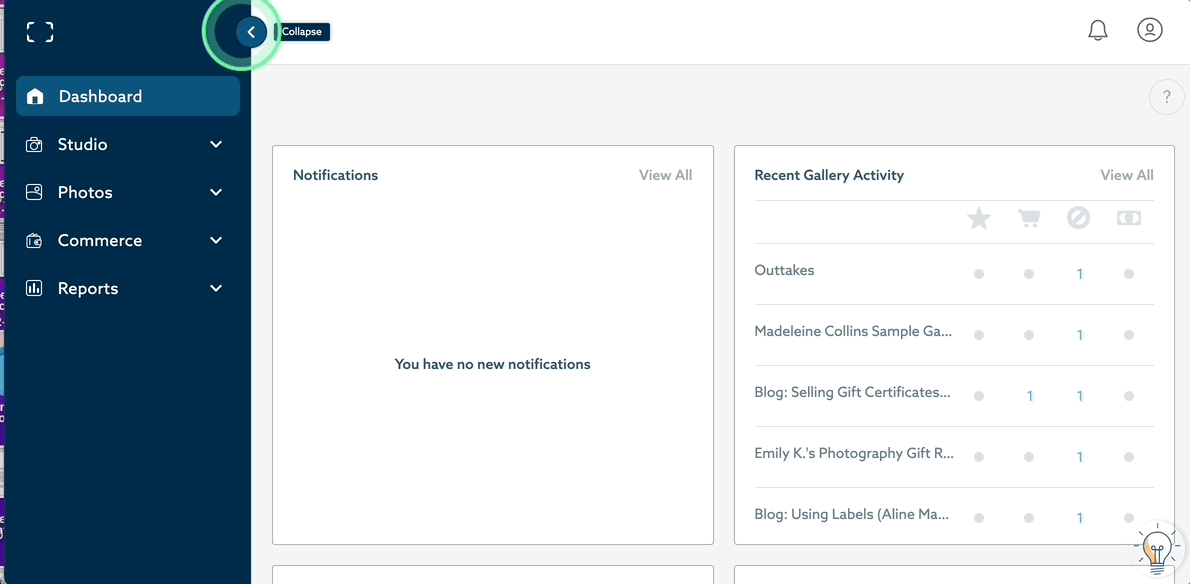Open the lightbulb tips icon

tap(1156, 547)
